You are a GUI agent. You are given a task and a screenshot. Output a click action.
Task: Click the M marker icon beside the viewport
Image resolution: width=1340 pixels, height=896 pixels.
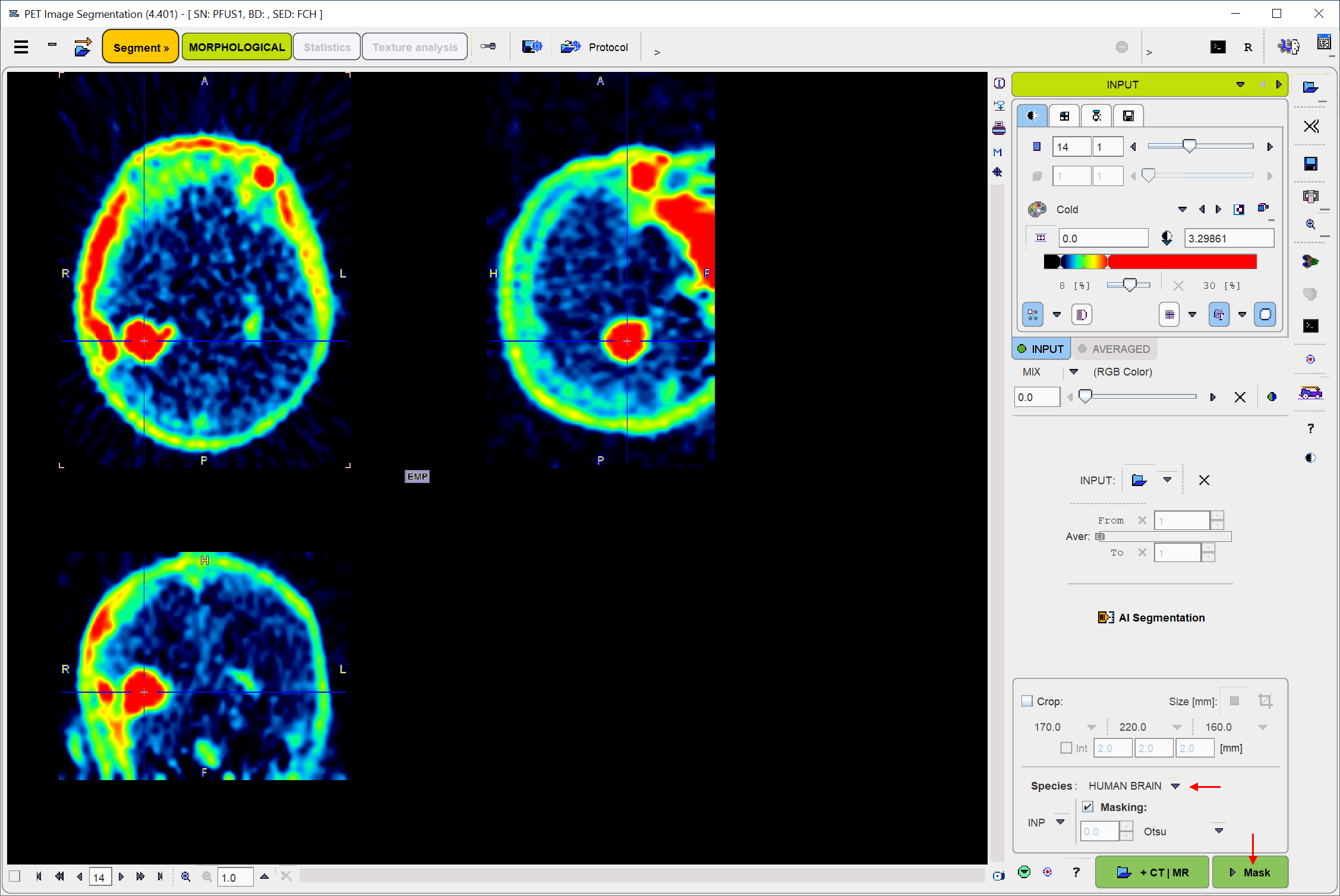[998, 153]
